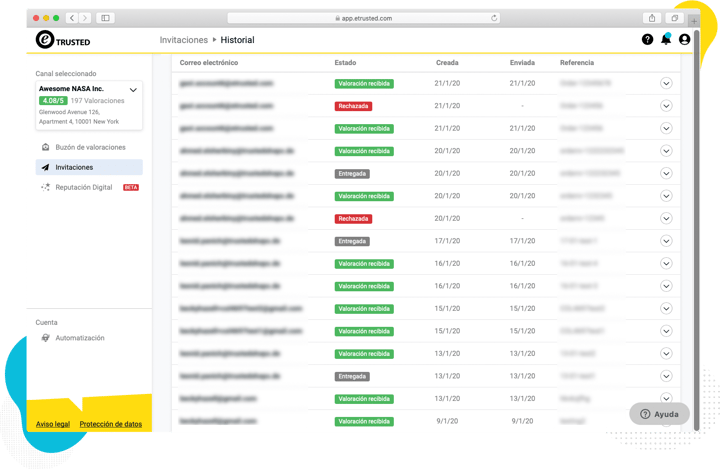Click the BETA badge
The height and width of the screenshot is (469, 720).
(131, 187)
